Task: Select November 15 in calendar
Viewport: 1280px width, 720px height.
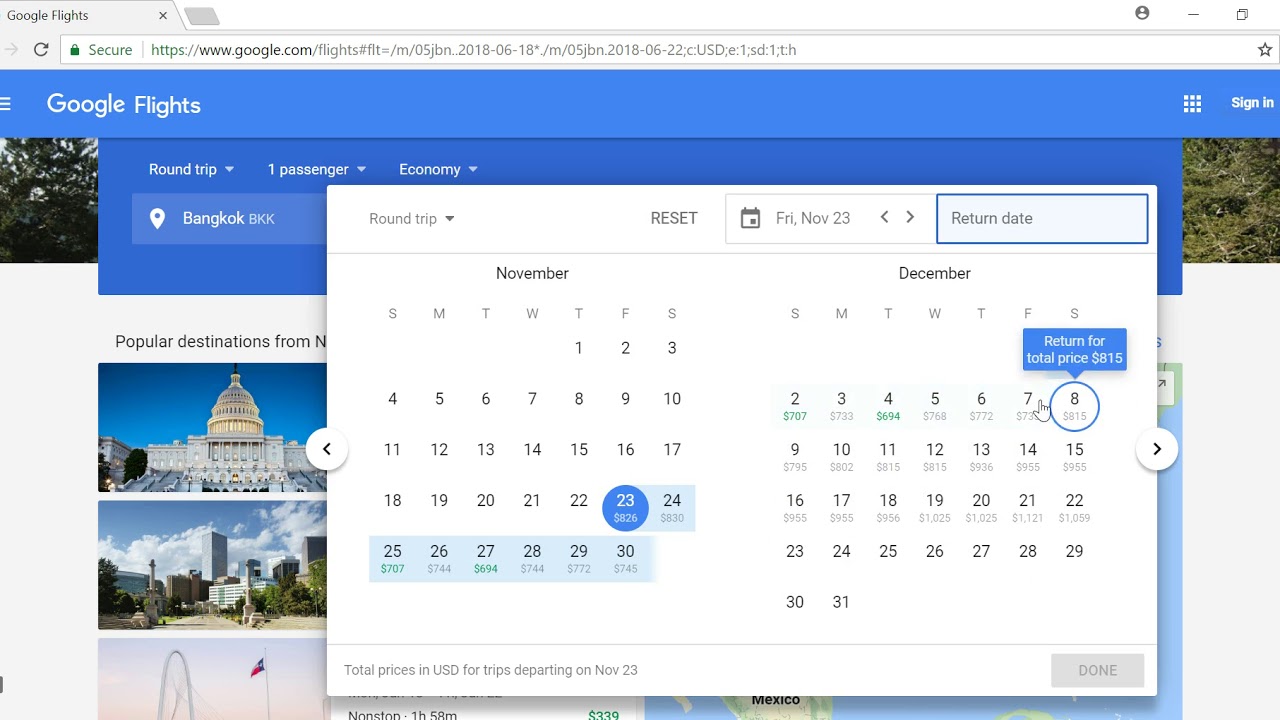Action: tap(579, 450)
